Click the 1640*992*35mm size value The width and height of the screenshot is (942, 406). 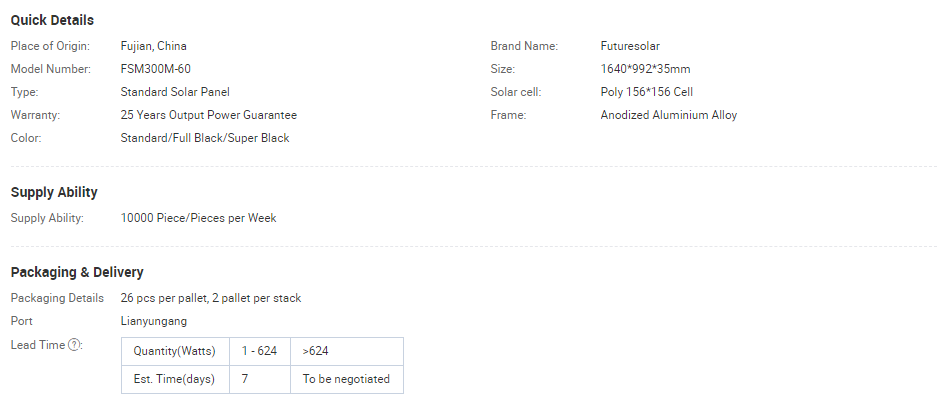[x=645, y=69]
